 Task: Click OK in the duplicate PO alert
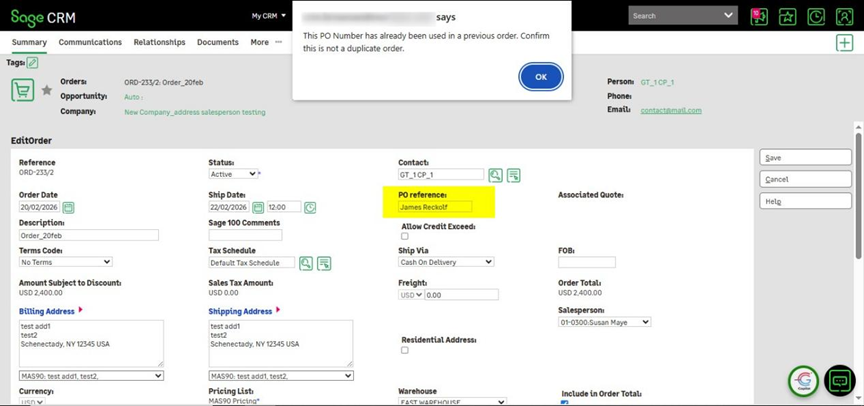(540, 77)
